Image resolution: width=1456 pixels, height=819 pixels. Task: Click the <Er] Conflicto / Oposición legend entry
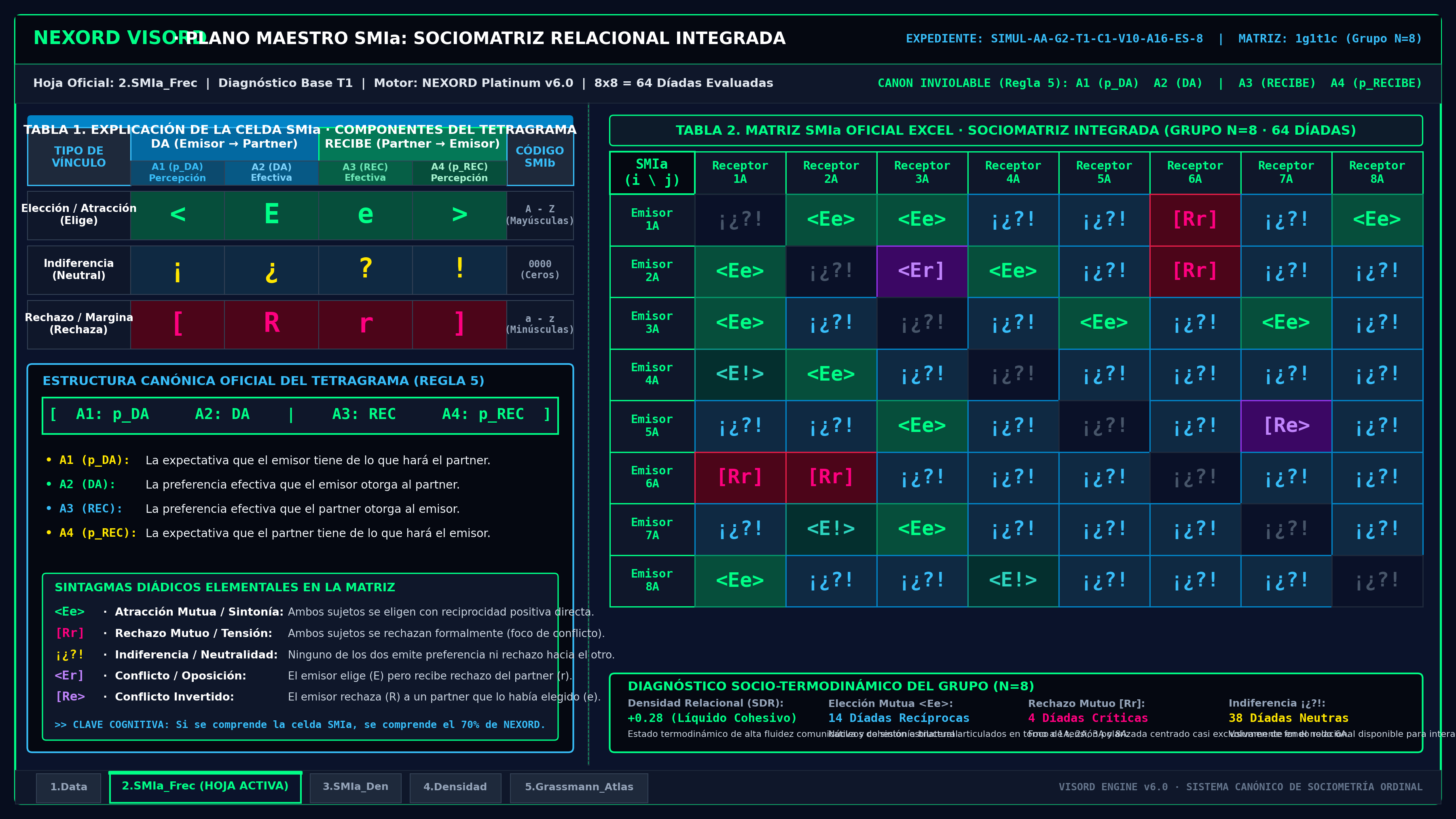(314, 676)
